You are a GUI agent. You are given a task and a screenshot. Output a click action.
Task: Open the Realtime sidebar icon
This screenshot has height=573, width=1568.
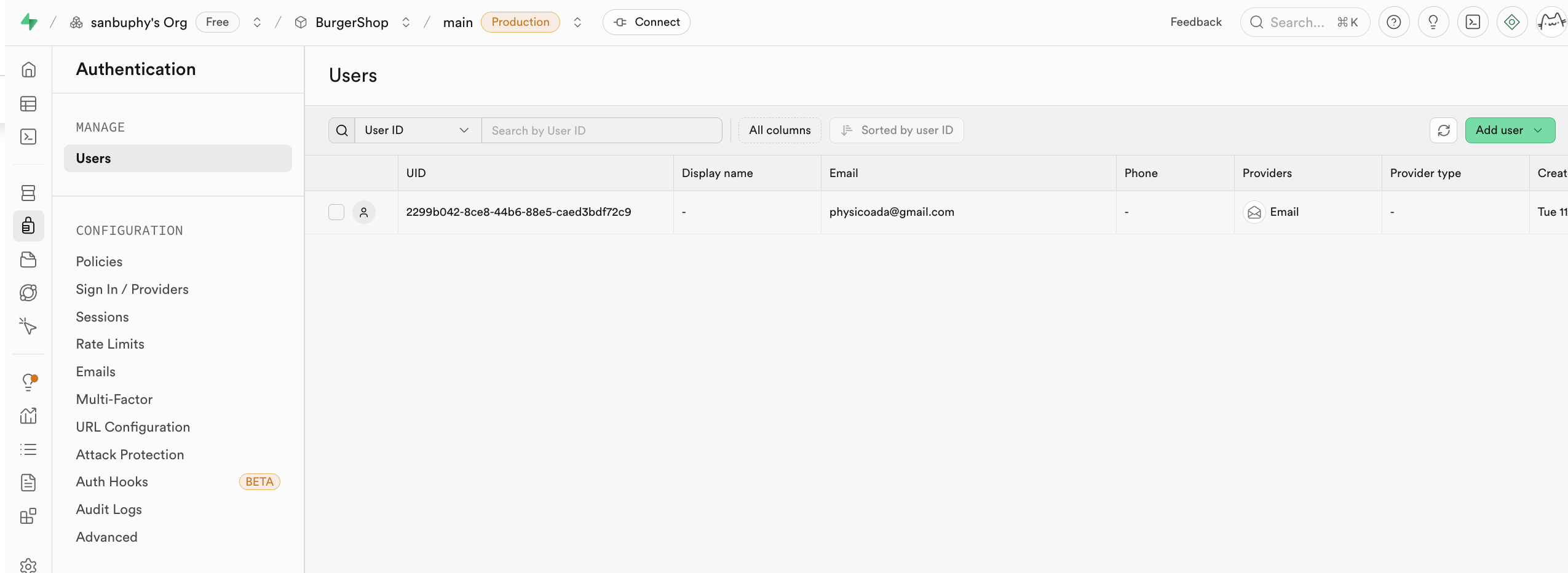point(28,326)
